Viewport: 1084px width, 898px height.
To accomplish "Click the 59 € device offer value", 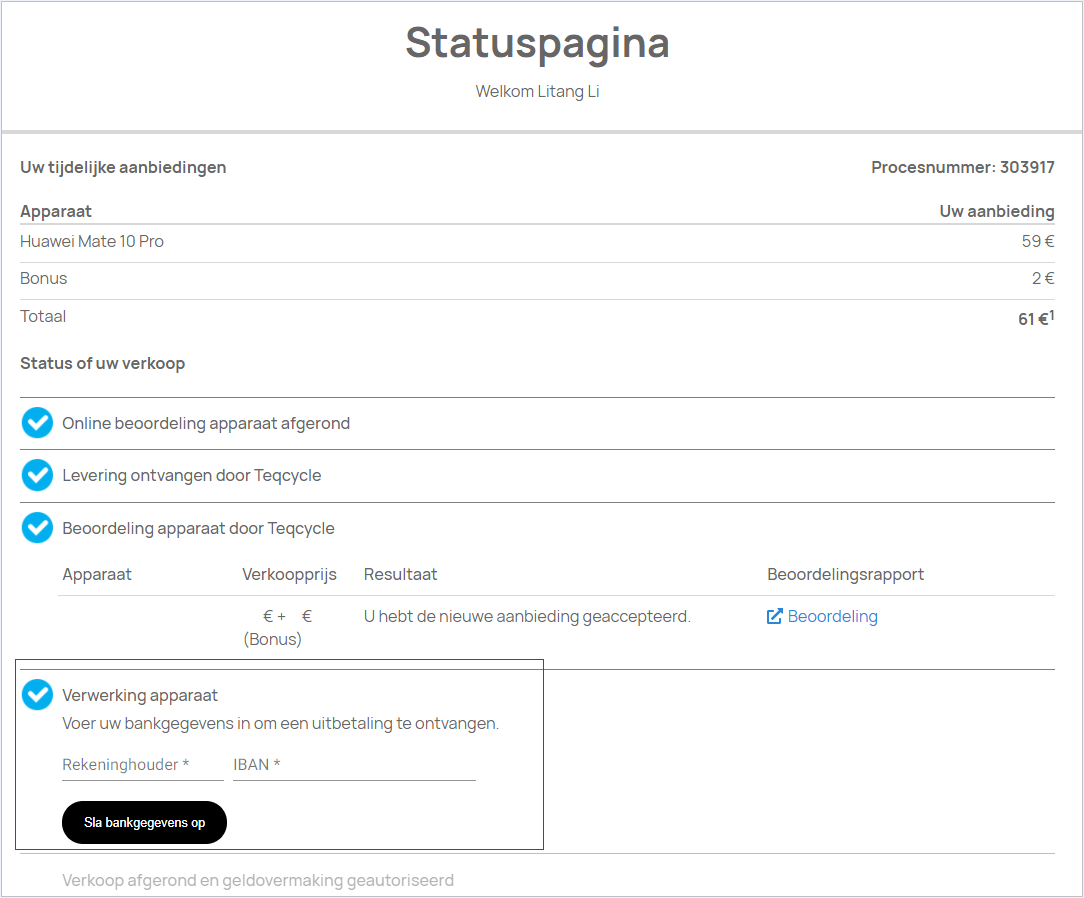I will tap(1038, 241).
